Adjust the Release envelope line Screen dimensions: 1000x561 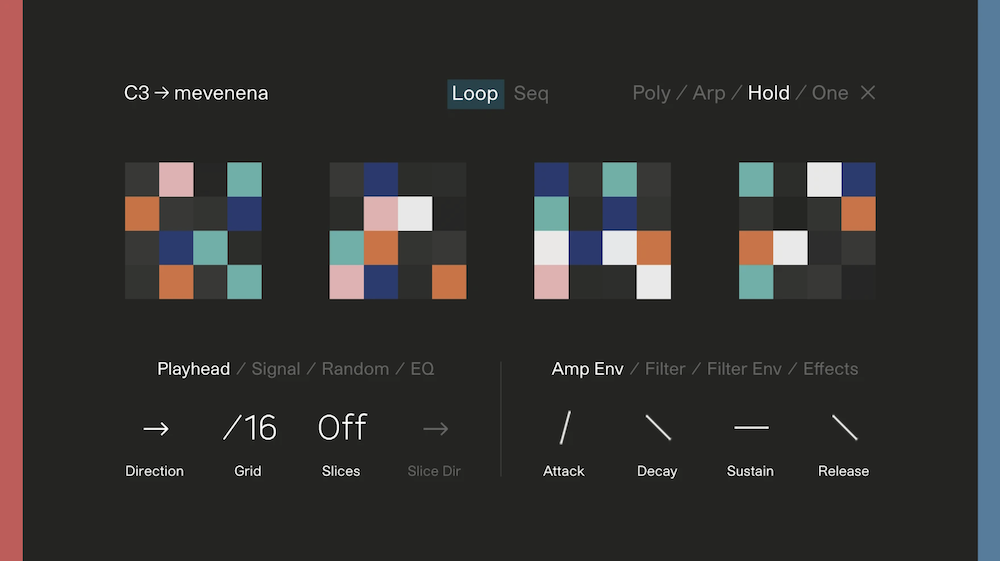tap(844, 428)
